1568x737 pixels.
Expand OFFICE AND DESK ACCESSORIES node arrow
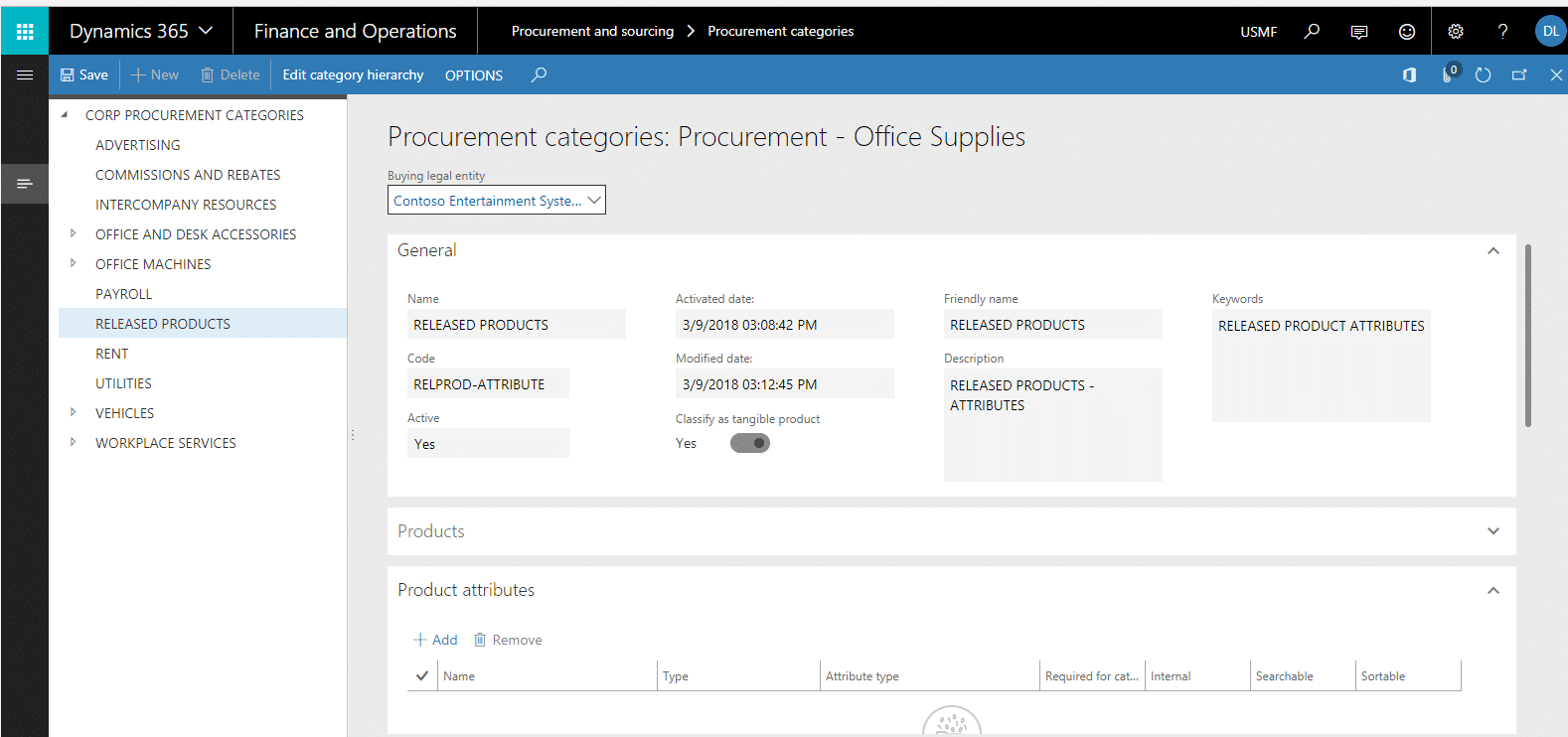tap(73, 233)
